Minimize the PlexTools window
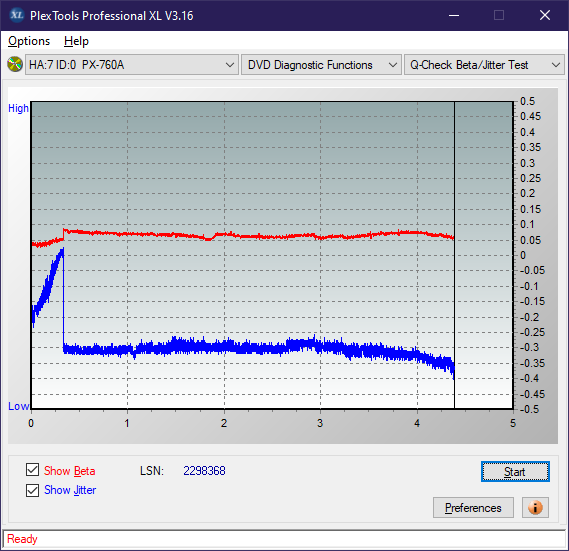The height and width of the screenshot is (551, 569). click(454, 15)
